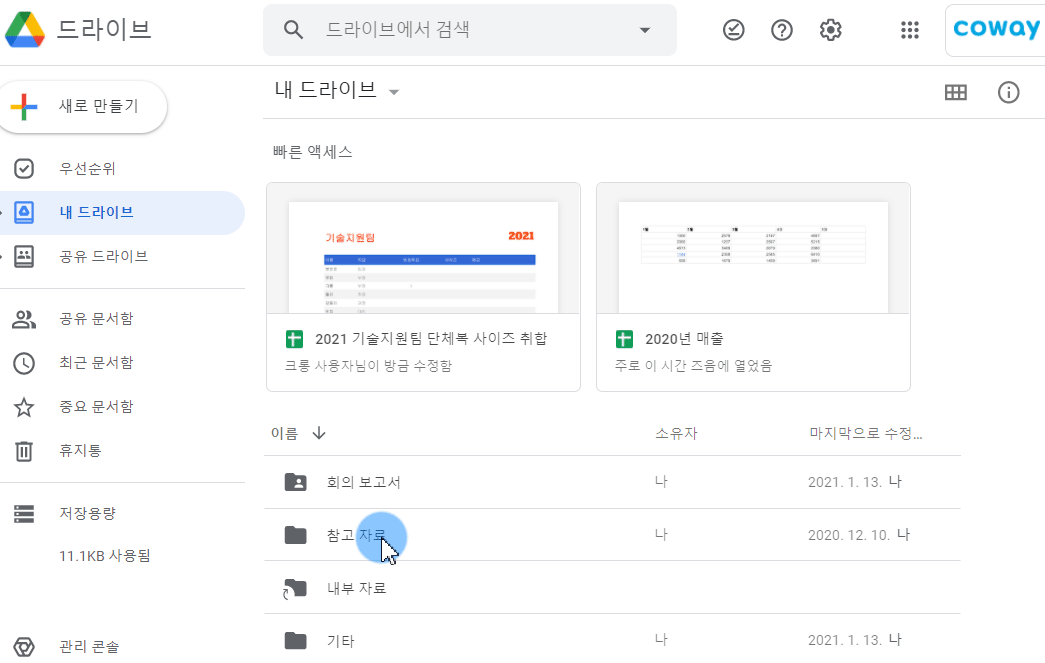Click 11.1KB 사용됨 storage text
This screenshot has height=663, width=1045.
[x=105, y=556]
